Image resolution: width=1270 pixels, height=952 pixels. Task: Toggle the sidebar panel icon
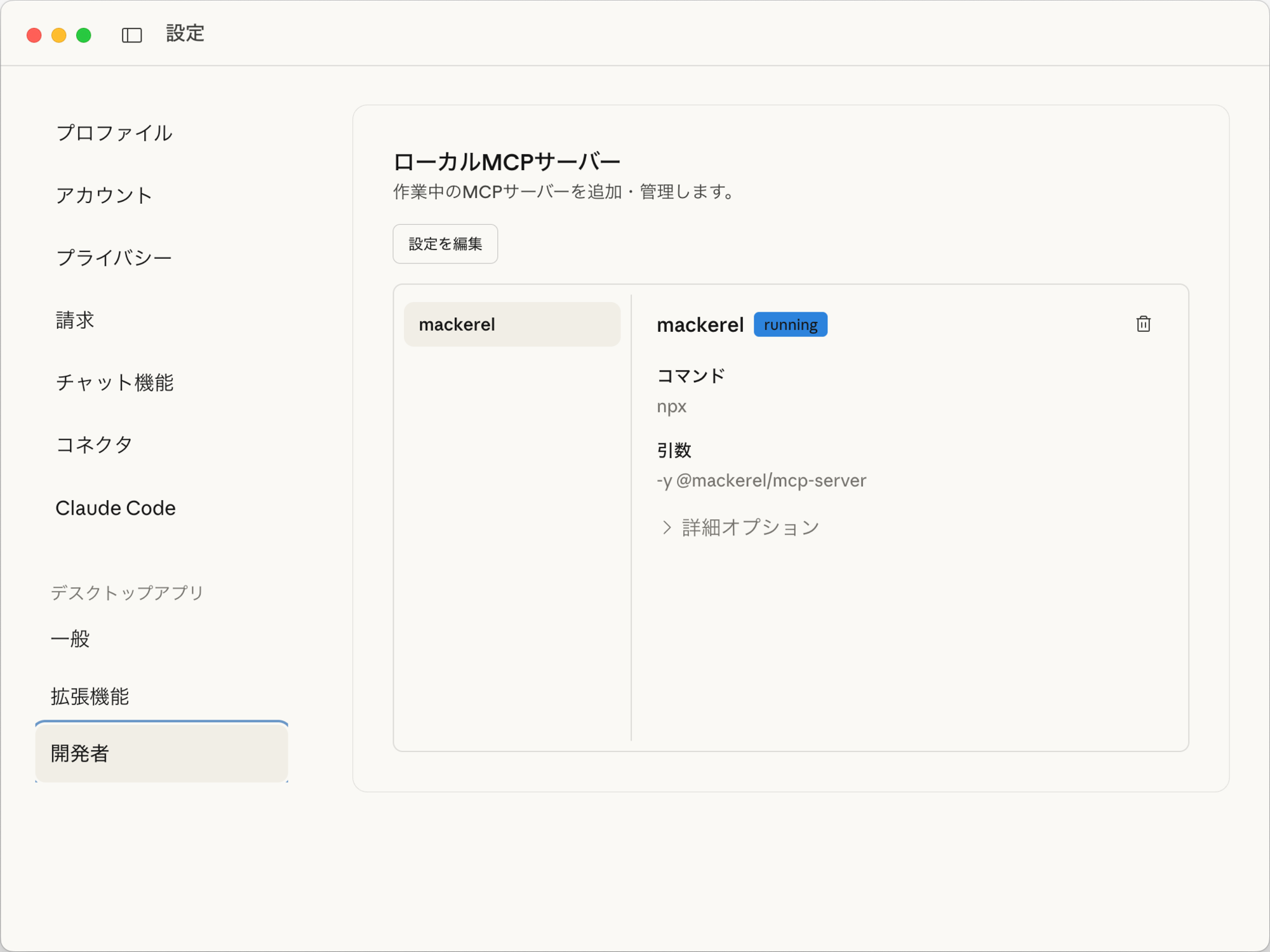[x=131, y=35]
